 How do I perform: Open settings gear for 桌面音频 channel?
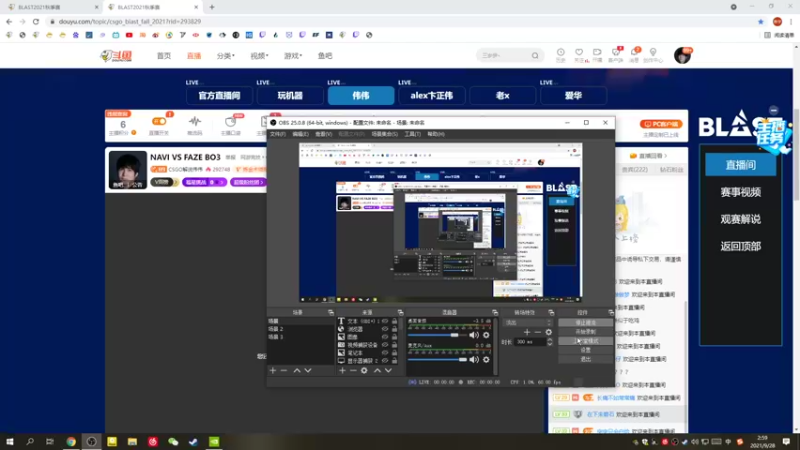(x=486, y=335)
